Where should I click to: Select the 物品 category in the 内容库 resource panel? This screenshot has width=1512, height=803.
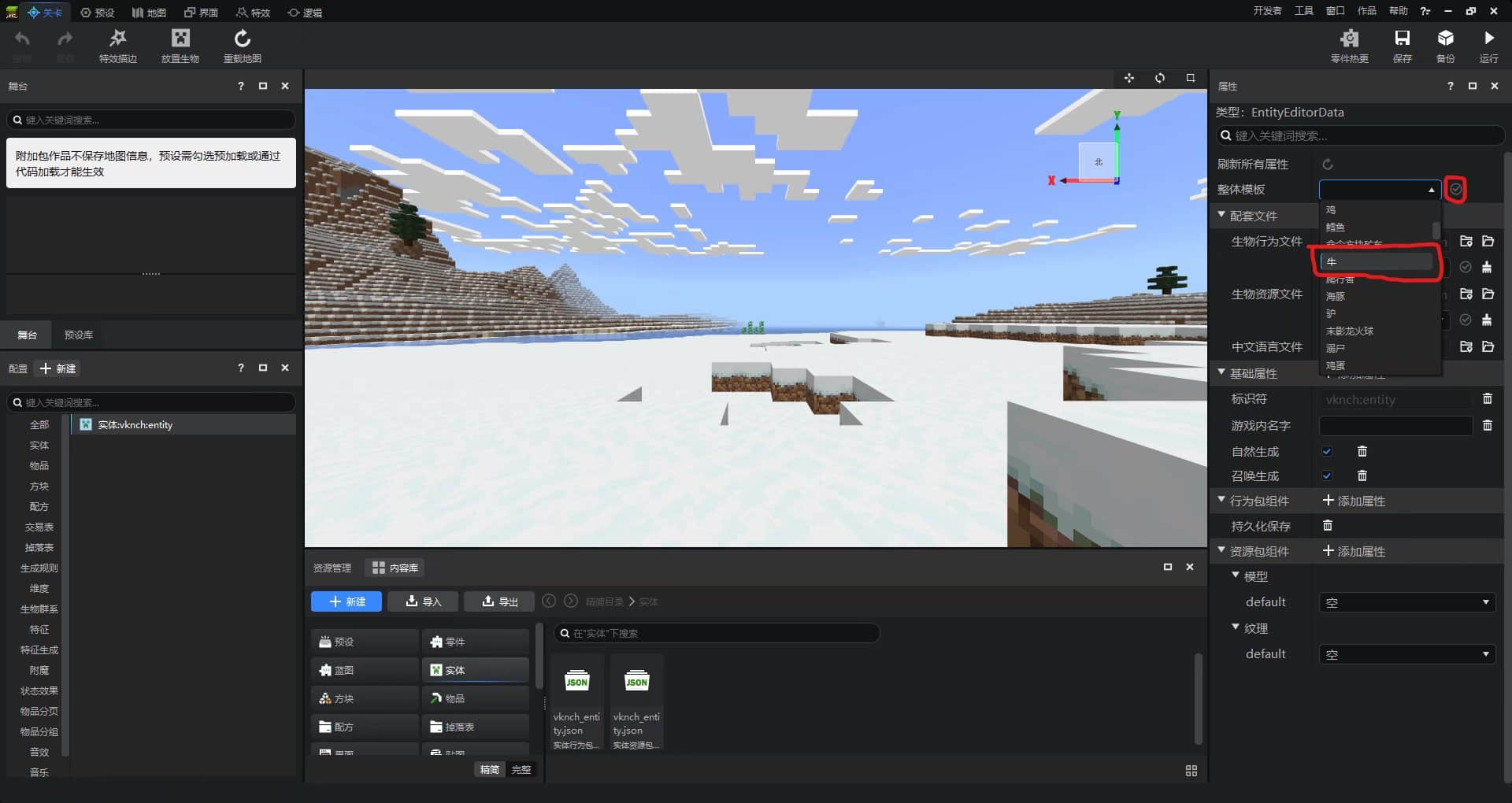476,698
